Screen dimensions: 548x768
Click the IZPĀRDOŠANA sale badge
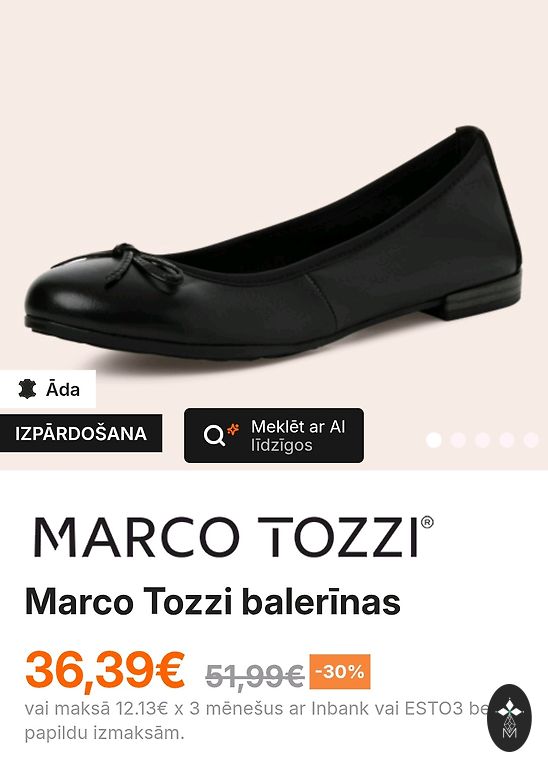(81, 433)
